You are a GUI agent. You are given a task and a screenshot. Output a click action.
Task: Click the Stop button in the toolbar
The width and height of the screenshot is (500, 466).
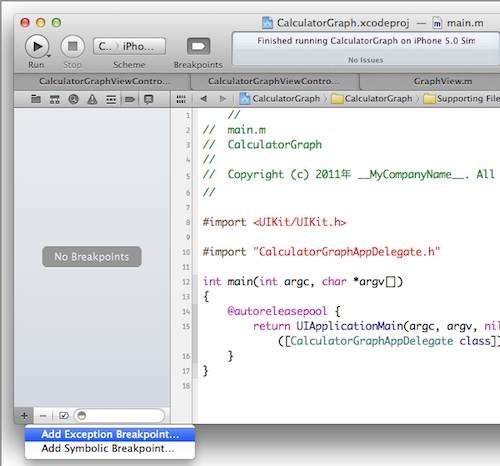(x=73, y=46)
